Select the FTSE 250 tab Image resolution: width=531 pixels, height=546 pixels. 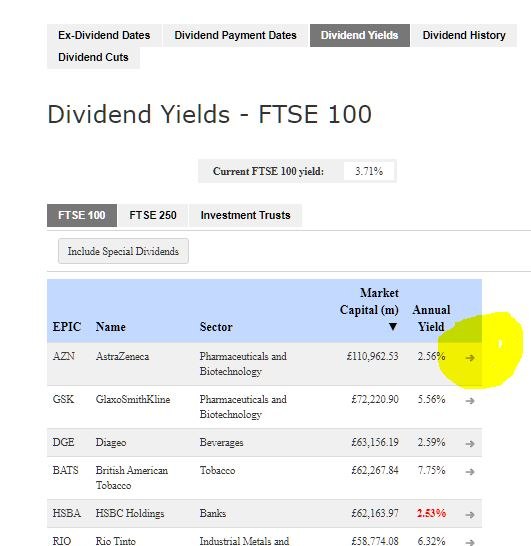(153, 215)
